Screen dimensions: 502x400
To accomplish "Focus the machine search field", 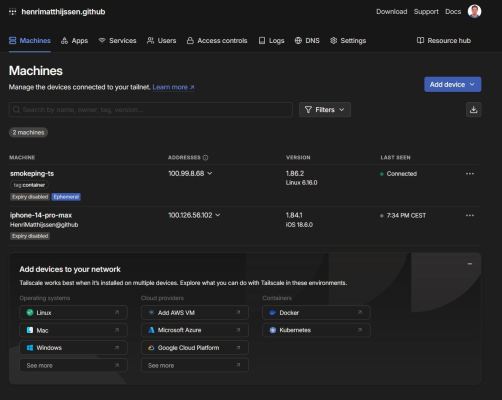I will (151, 110).
